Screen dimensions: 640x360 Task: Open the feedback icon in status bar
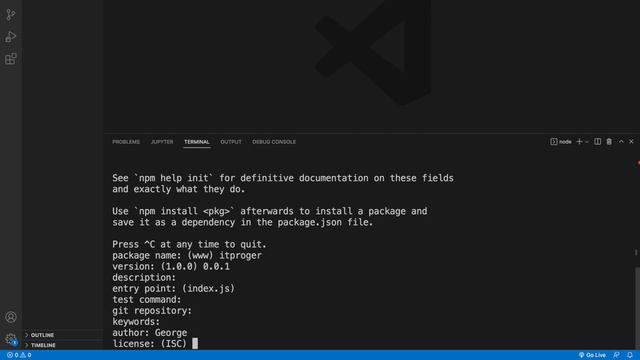point(616,355)
